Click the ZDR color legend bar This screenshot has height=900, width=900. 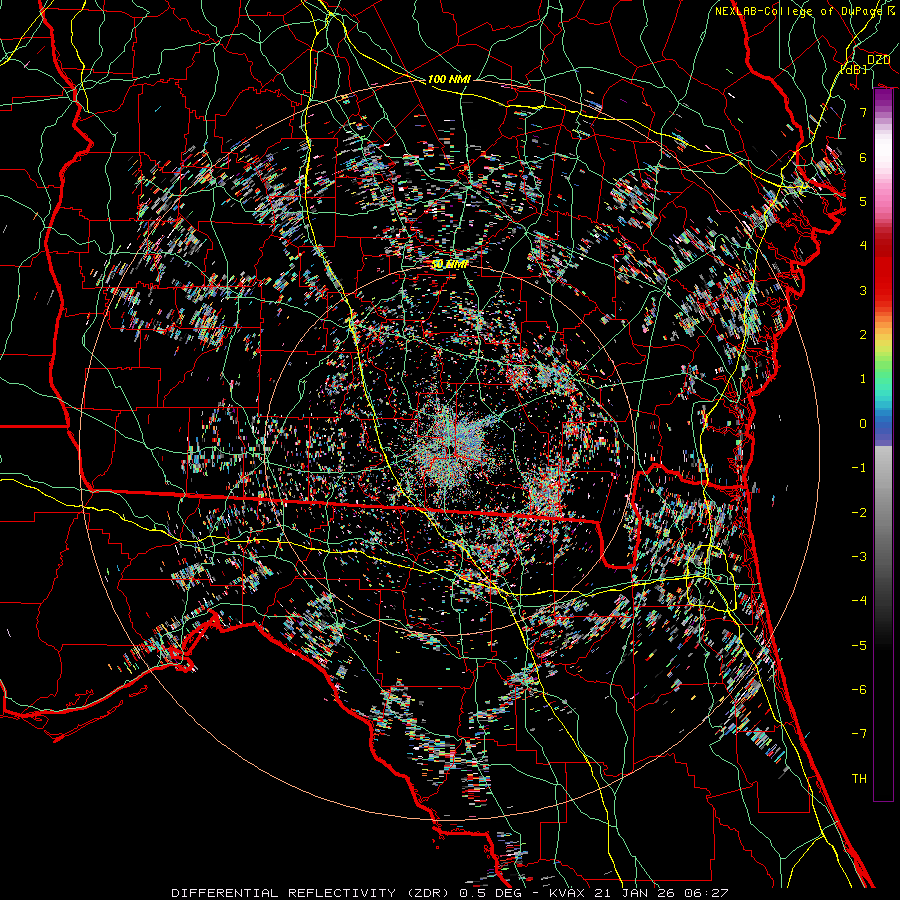883,445
